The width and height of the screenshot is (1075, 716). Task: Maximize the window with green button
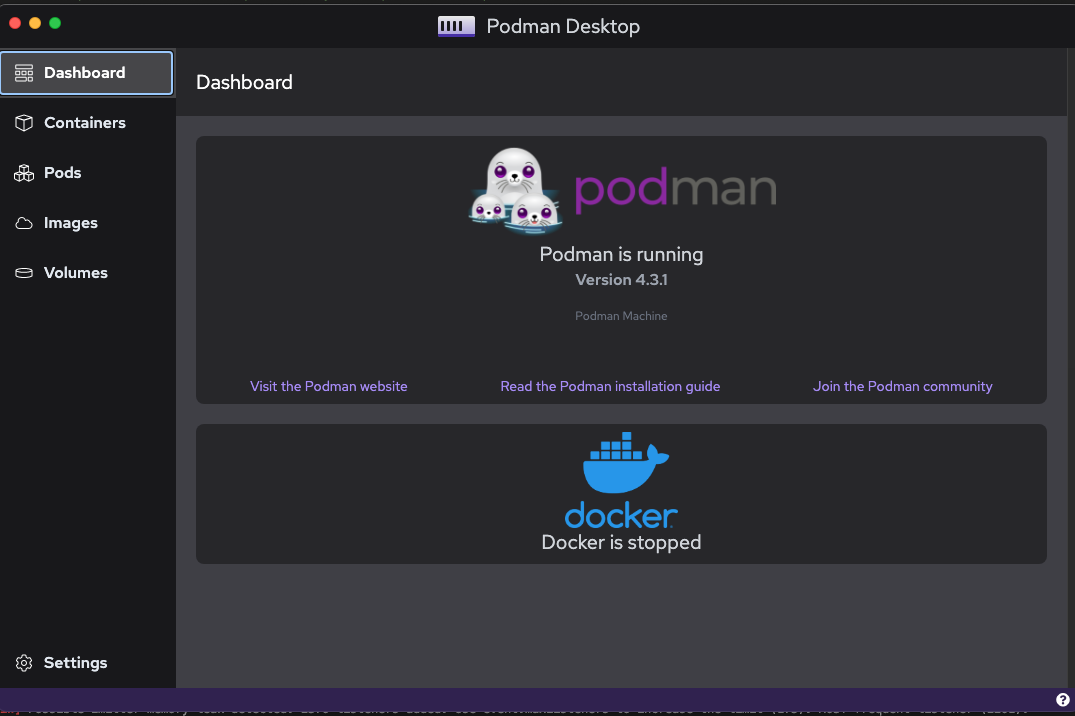[55, 23]
